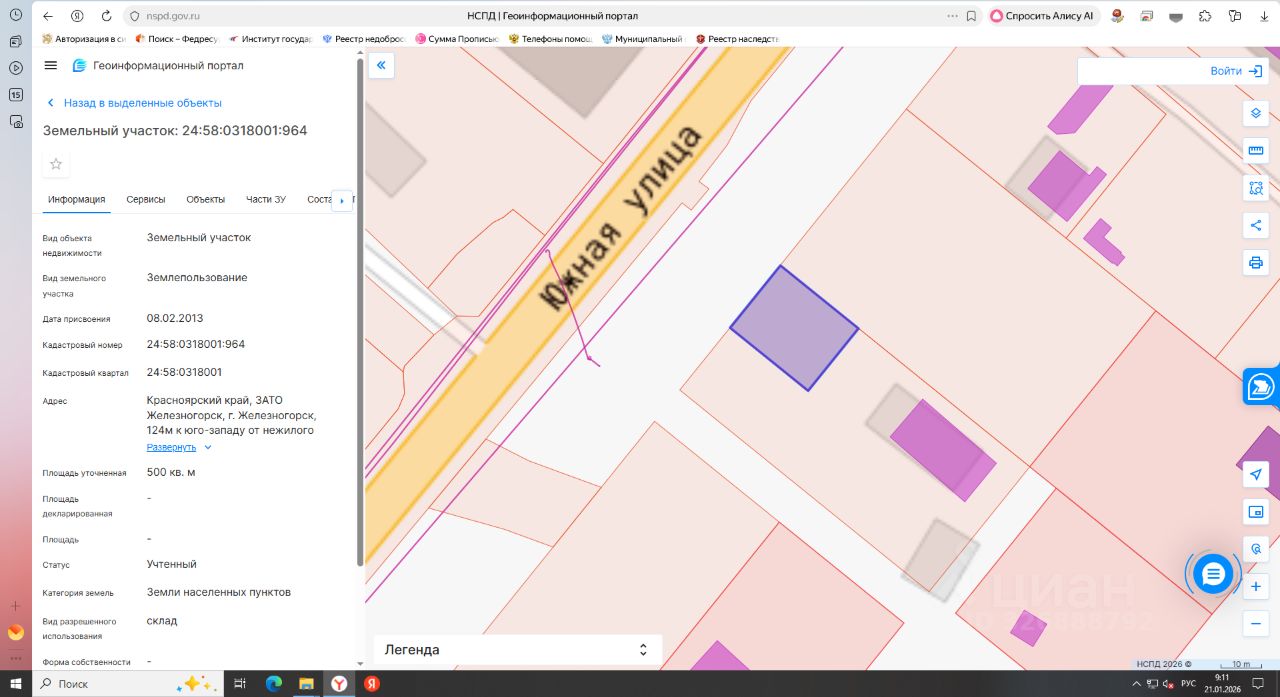Activate the search-by-area selection tool
This screenshot has width=1280, height=697.
1256,188
